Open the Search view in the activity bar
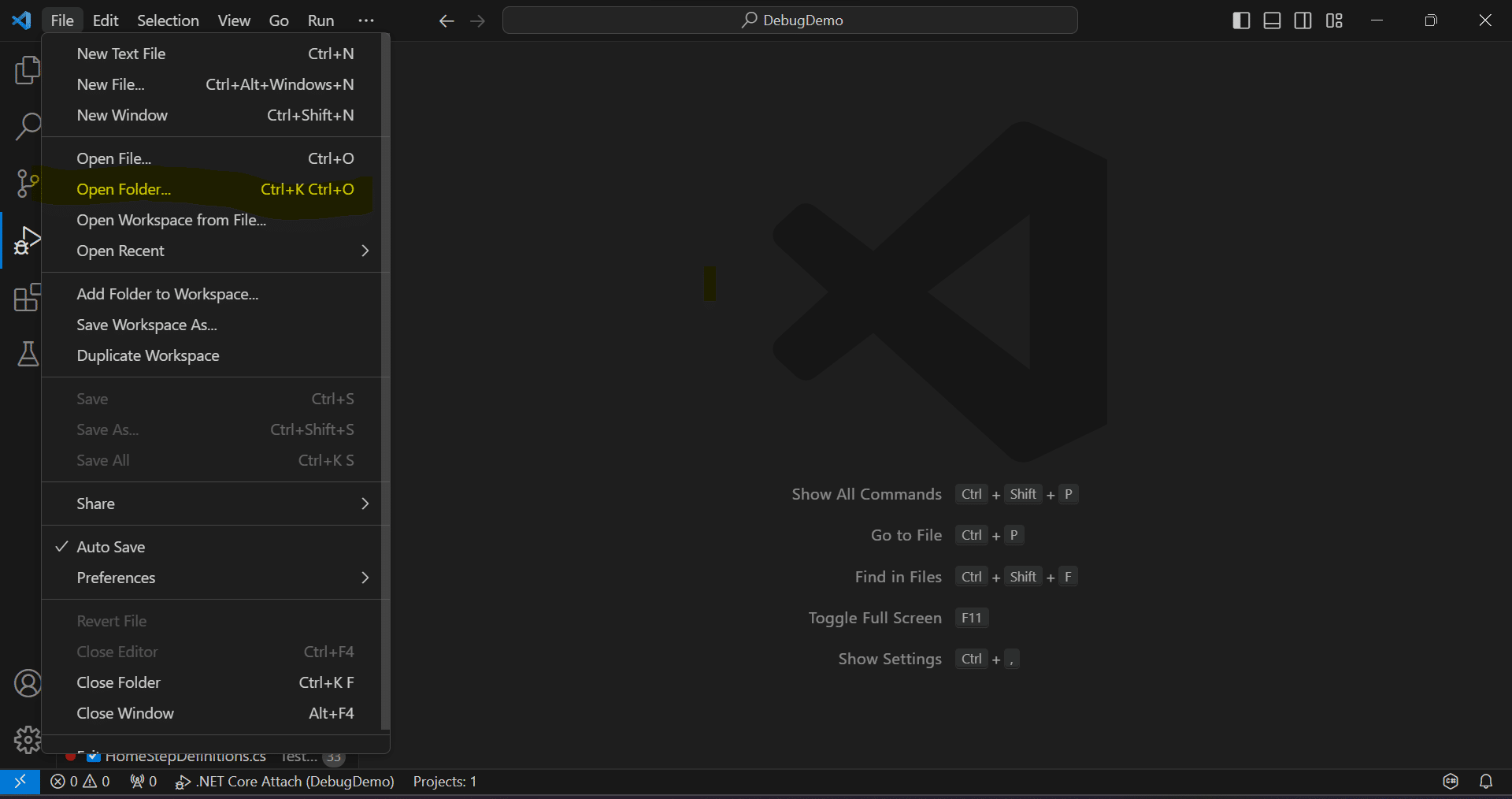Screen dimensions: 1512x799 28,126
